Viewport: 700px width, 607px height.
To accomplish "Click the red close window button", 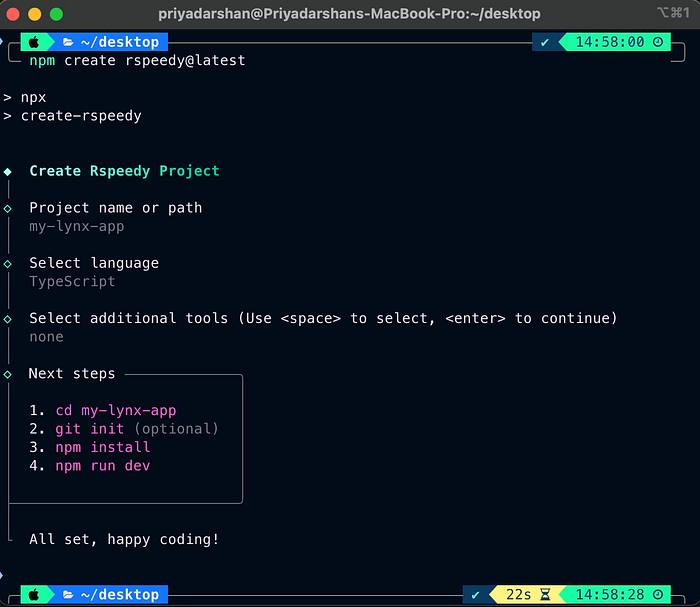I will coord(13,14).
